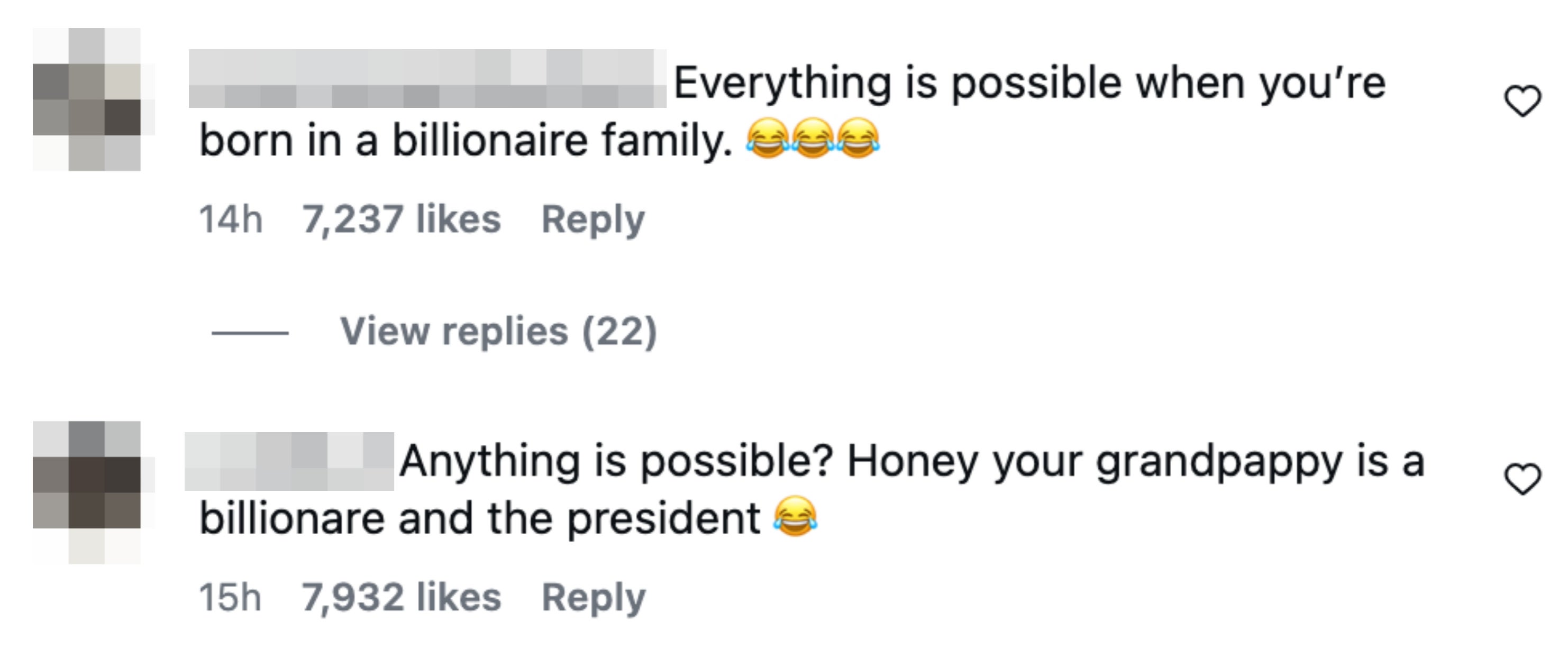
Task: Open the first commenter's blurred username
Action: pos(427,78)
